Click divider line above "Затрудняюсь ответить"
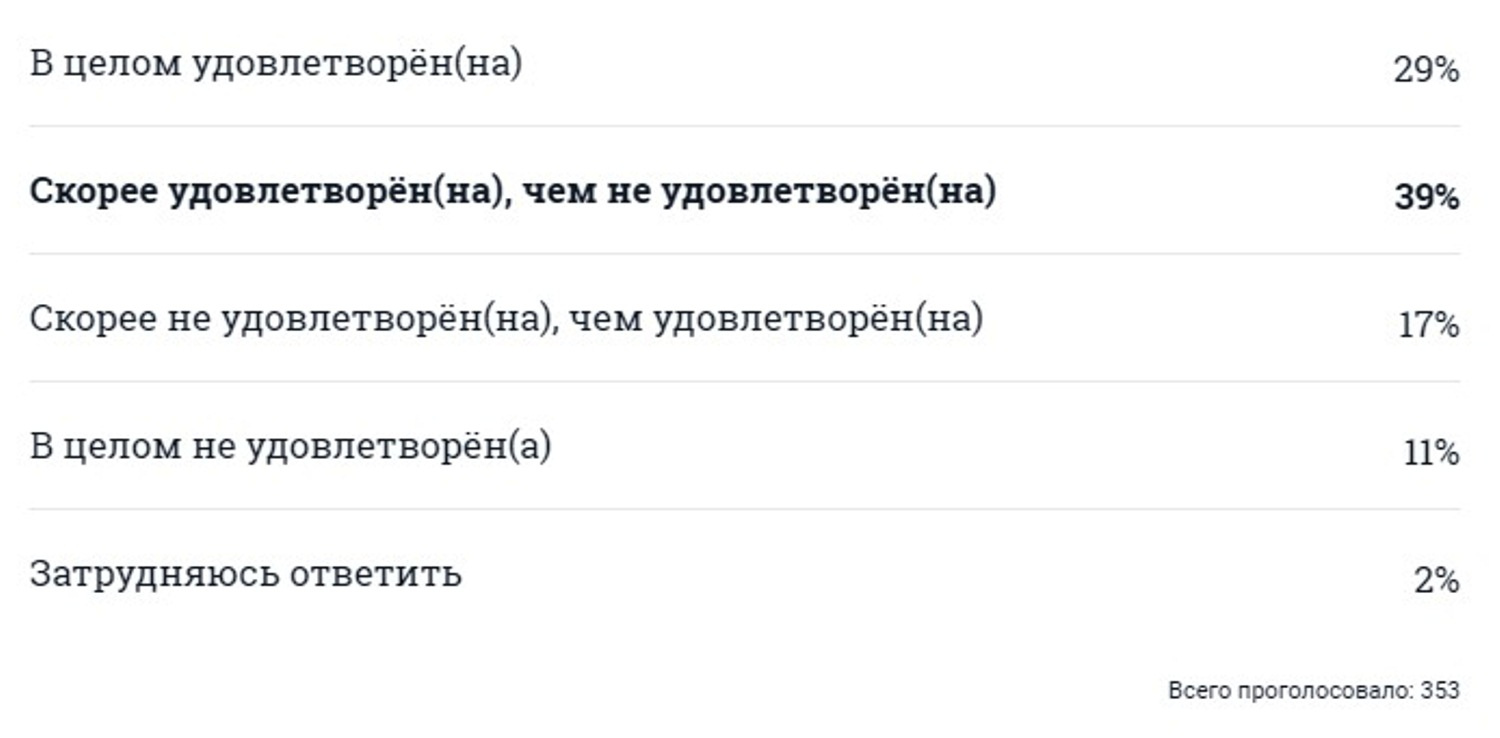The image size is (1500, 738). coord(744,508)
